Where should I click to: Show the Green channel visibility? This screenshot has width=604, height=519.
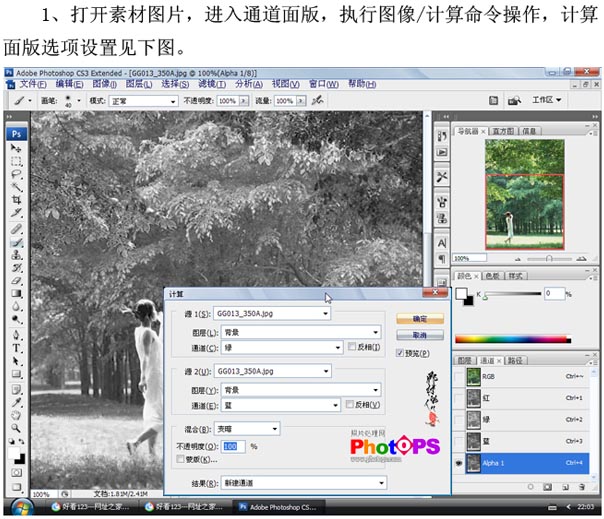458,420
